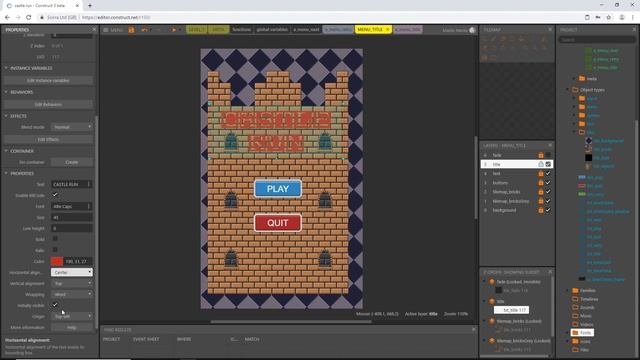
Task: Toggle visibility checkbox of fade layer
Action: tap(548, 155)
